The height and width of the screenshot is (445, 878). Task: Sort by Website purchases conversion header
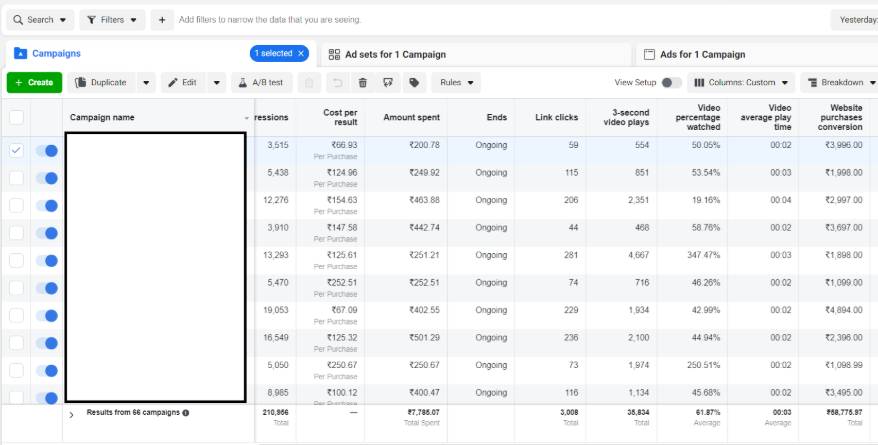pyautogui.click(x=841, y=117)
